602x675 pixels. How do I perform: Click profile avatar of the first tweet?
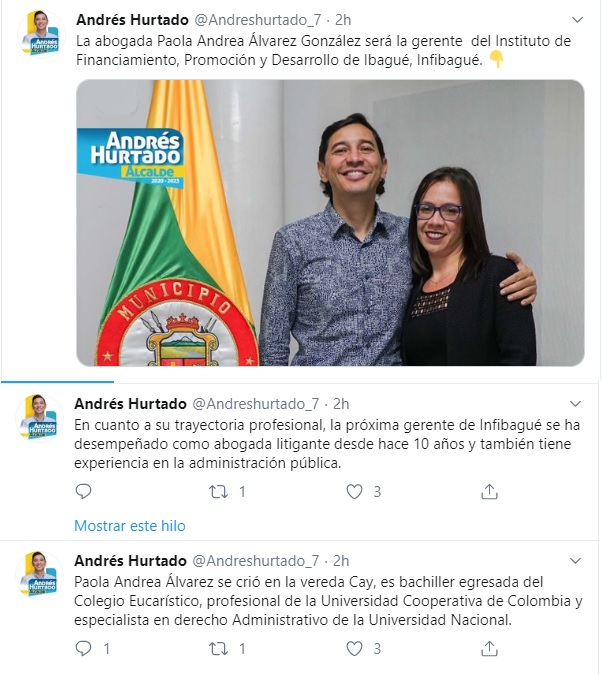pos(41,33)
